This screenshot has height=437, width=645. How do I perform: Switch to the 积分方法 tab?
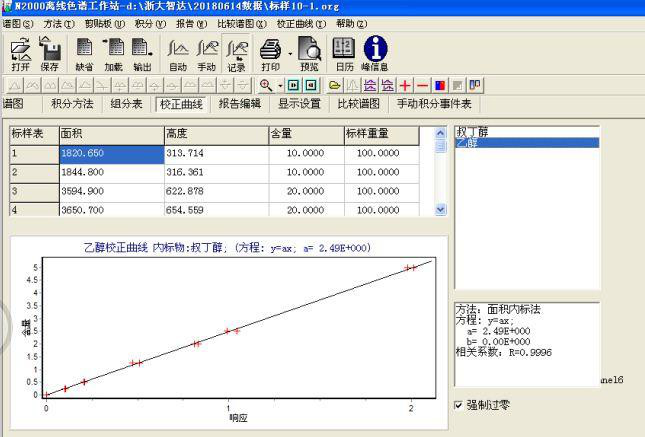point(72,104)
